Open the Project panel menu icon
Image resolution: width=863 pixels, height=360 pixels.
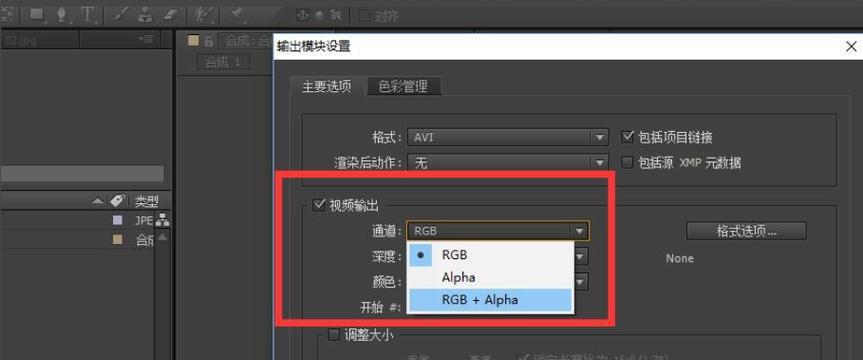[x=145, y=39]
